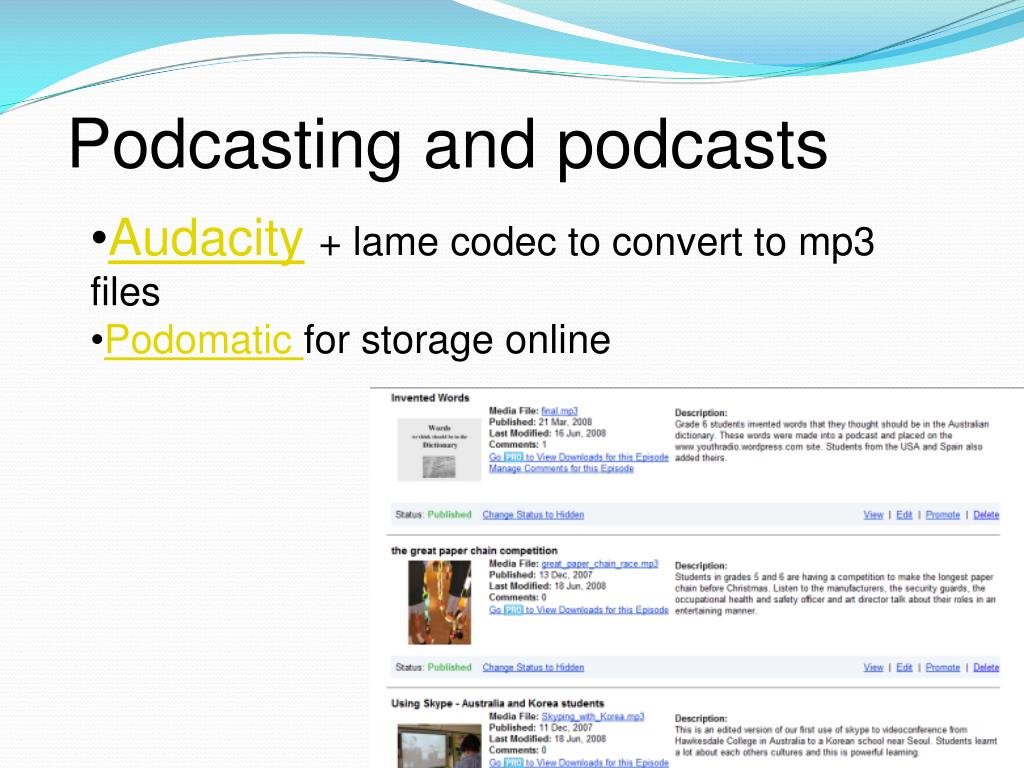
Task: Click Go PRO link under paper chain competition
Action: pos(579,610)
